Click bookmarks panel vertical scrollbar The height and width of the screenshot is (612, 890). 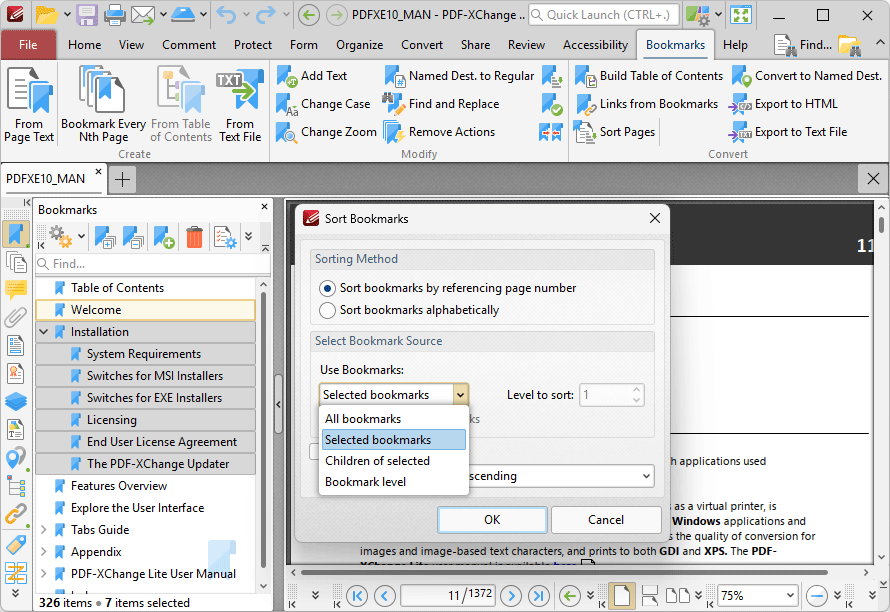click(263, 430)
